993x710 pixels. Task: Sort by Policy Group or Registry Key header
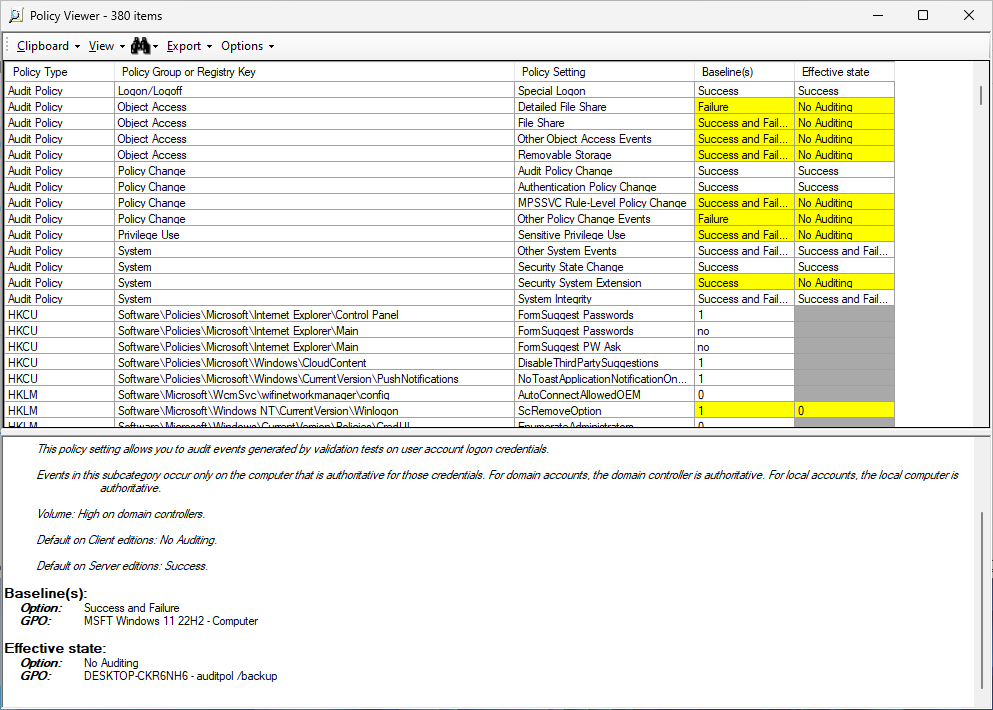coord(314,72)
